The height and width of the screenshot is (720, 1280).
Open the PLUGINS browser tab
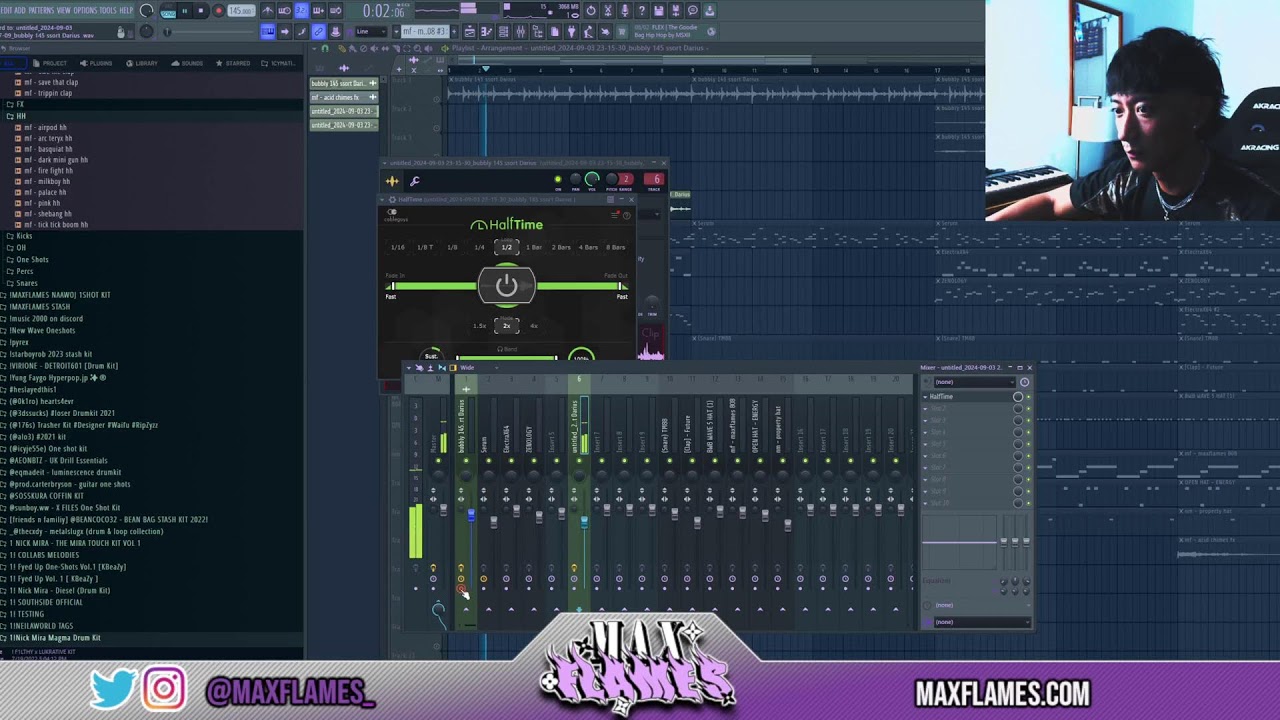(97, 63)
